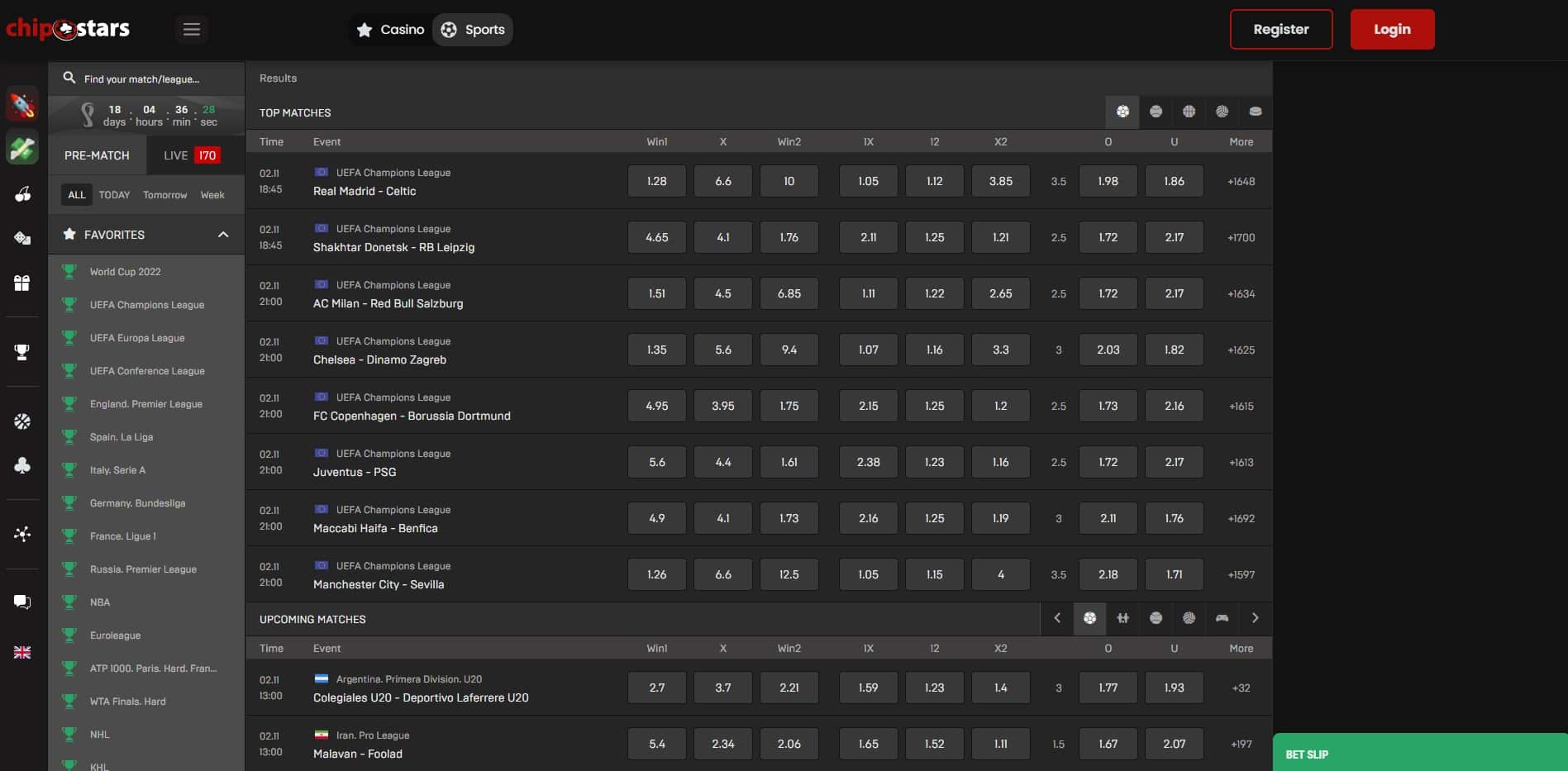Filter top matches by ice hockey puck icon
Screen dimensions: 1568x771
pos(1255,112)
